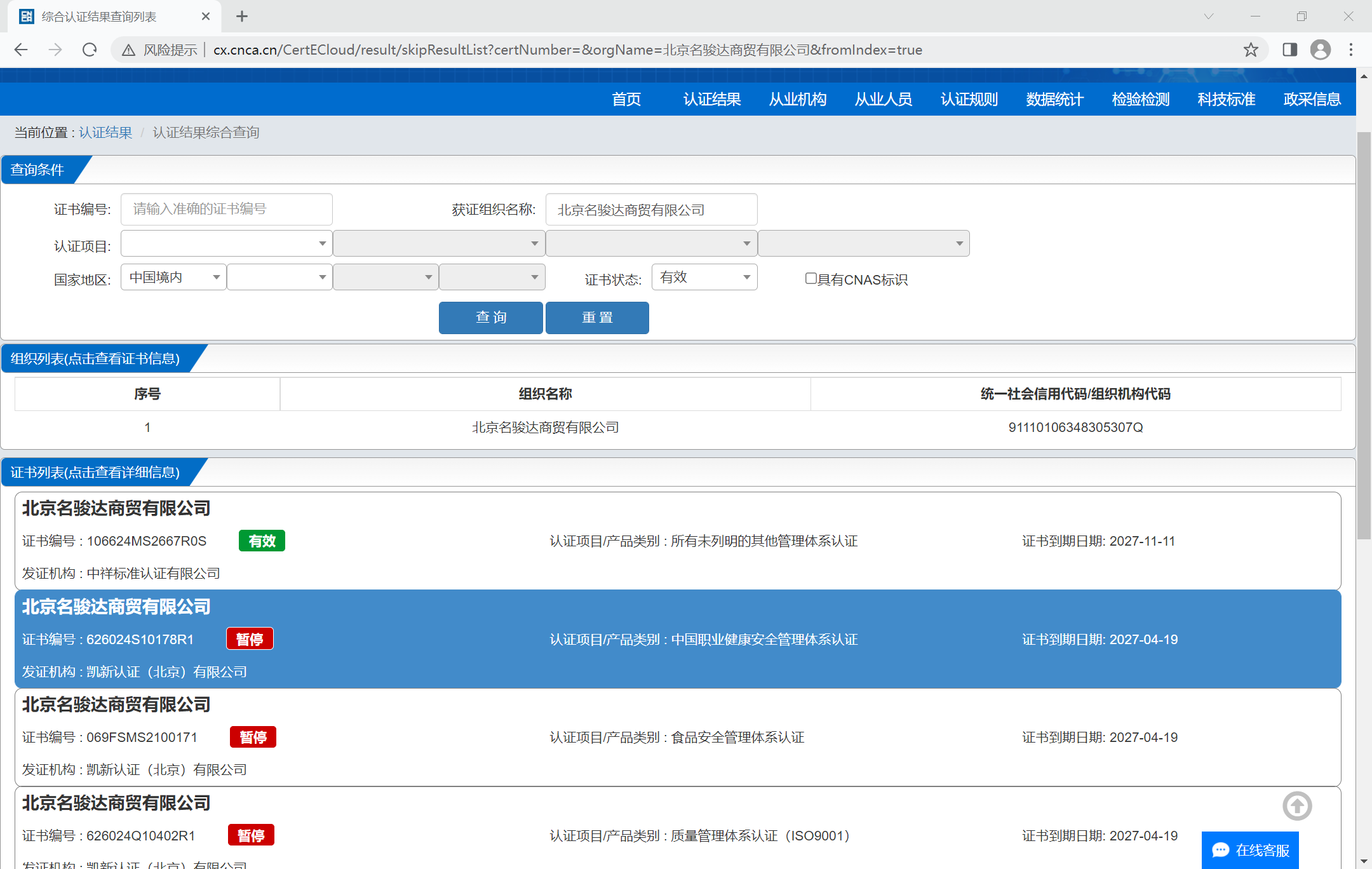Click the 统一社会信用代码/组织机构代码 column header

pos(1075,394)
